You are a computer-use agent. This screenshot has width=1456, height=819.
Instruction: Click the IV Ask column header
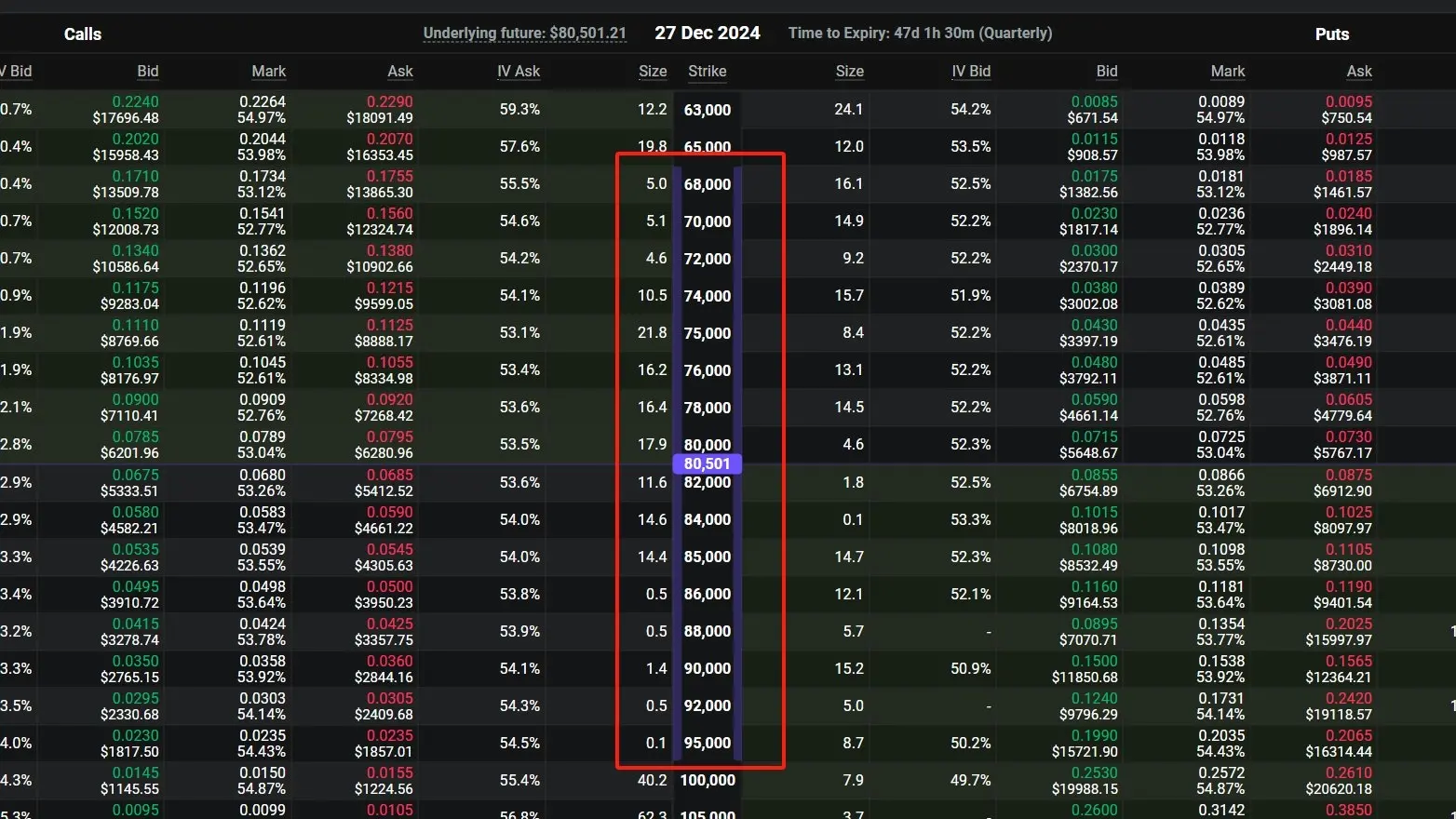click(519, 72)
